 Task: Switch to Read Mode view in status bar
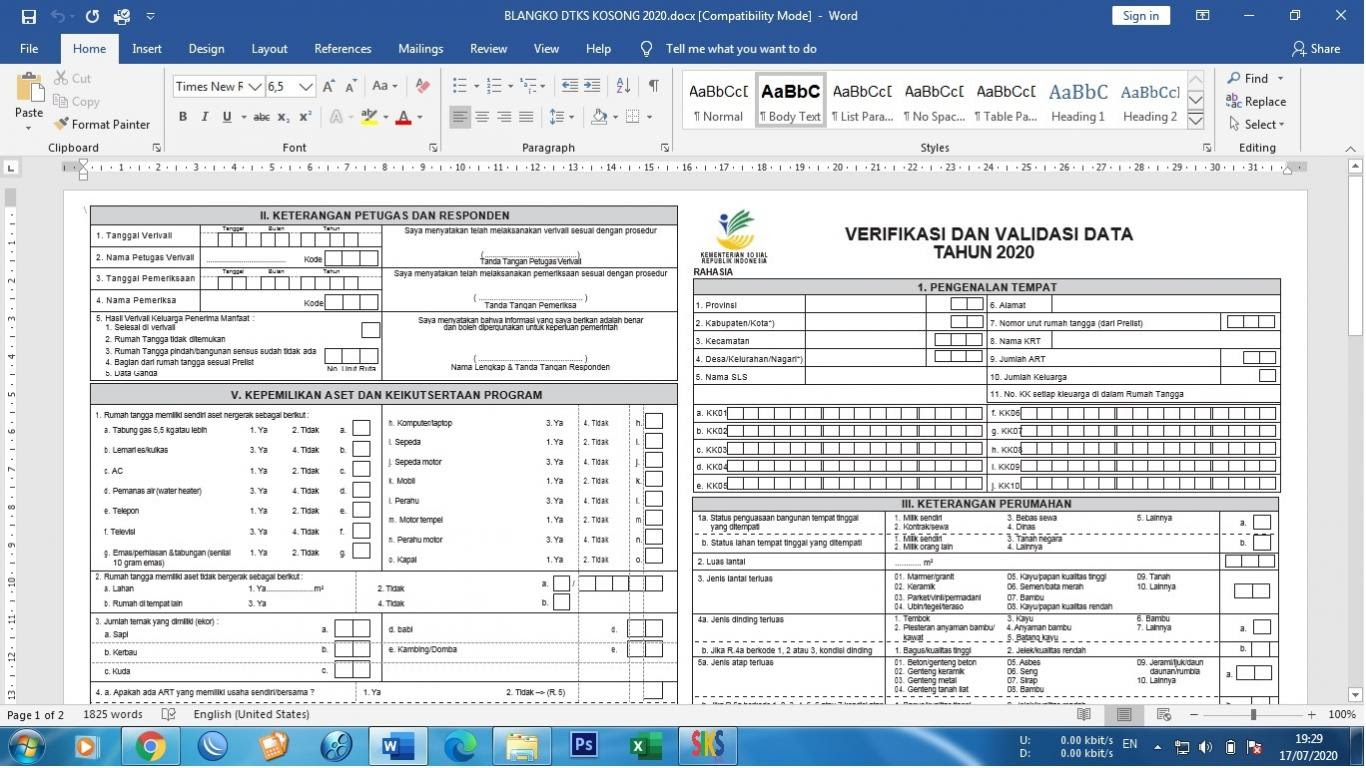point(1084,715)
